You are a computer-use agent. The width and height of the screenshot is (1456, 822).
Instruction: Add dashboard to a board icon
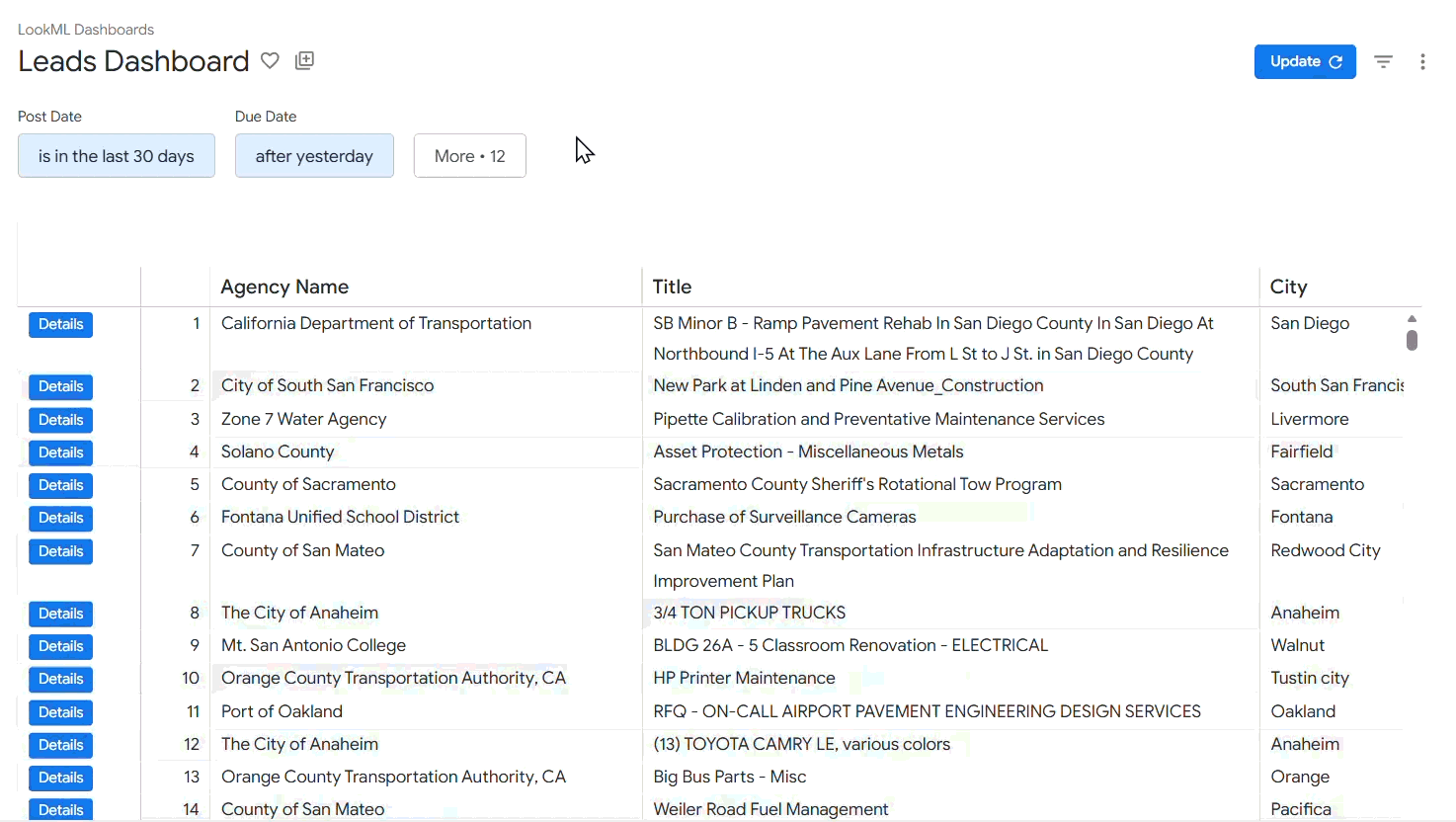pos(305,61)
